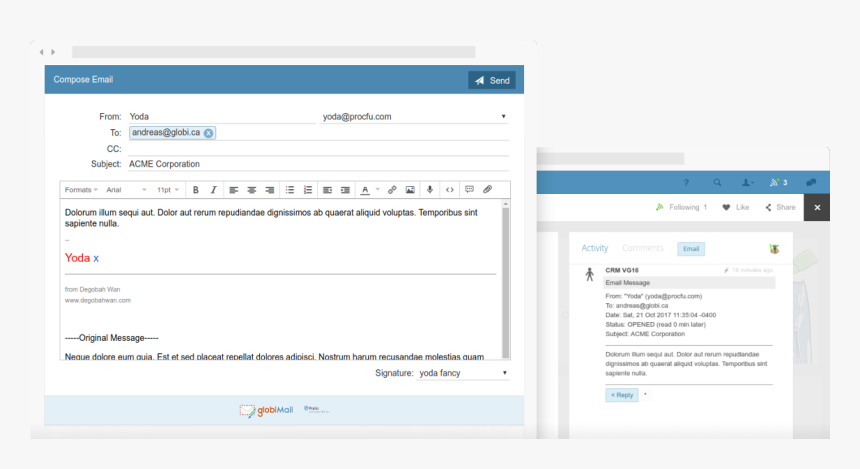The height and width of the screenshot is (469, 860).
Task: Click the Yoda x signature name
Action: pyautogui.click(x=82, y=258)
